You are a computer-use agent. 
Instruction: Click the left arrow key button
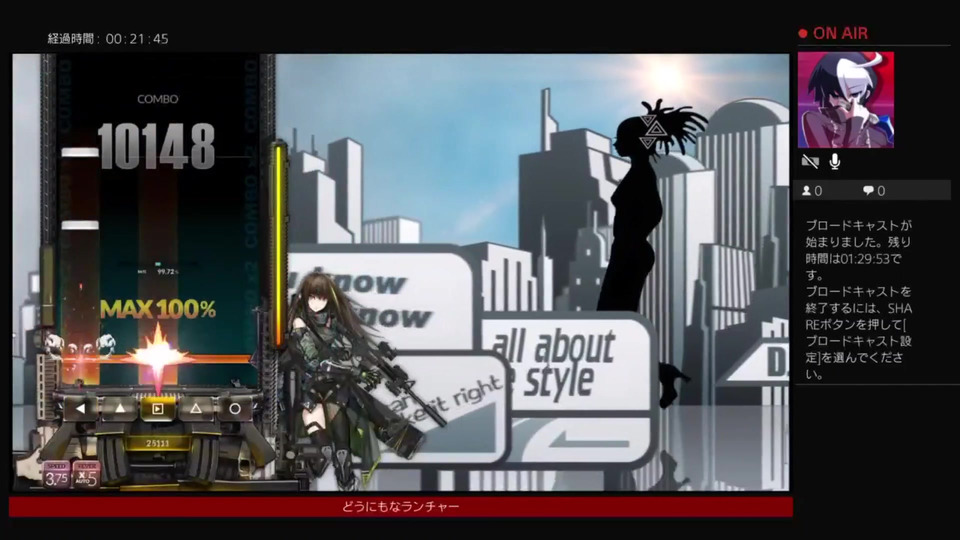(x=81, y=408)
